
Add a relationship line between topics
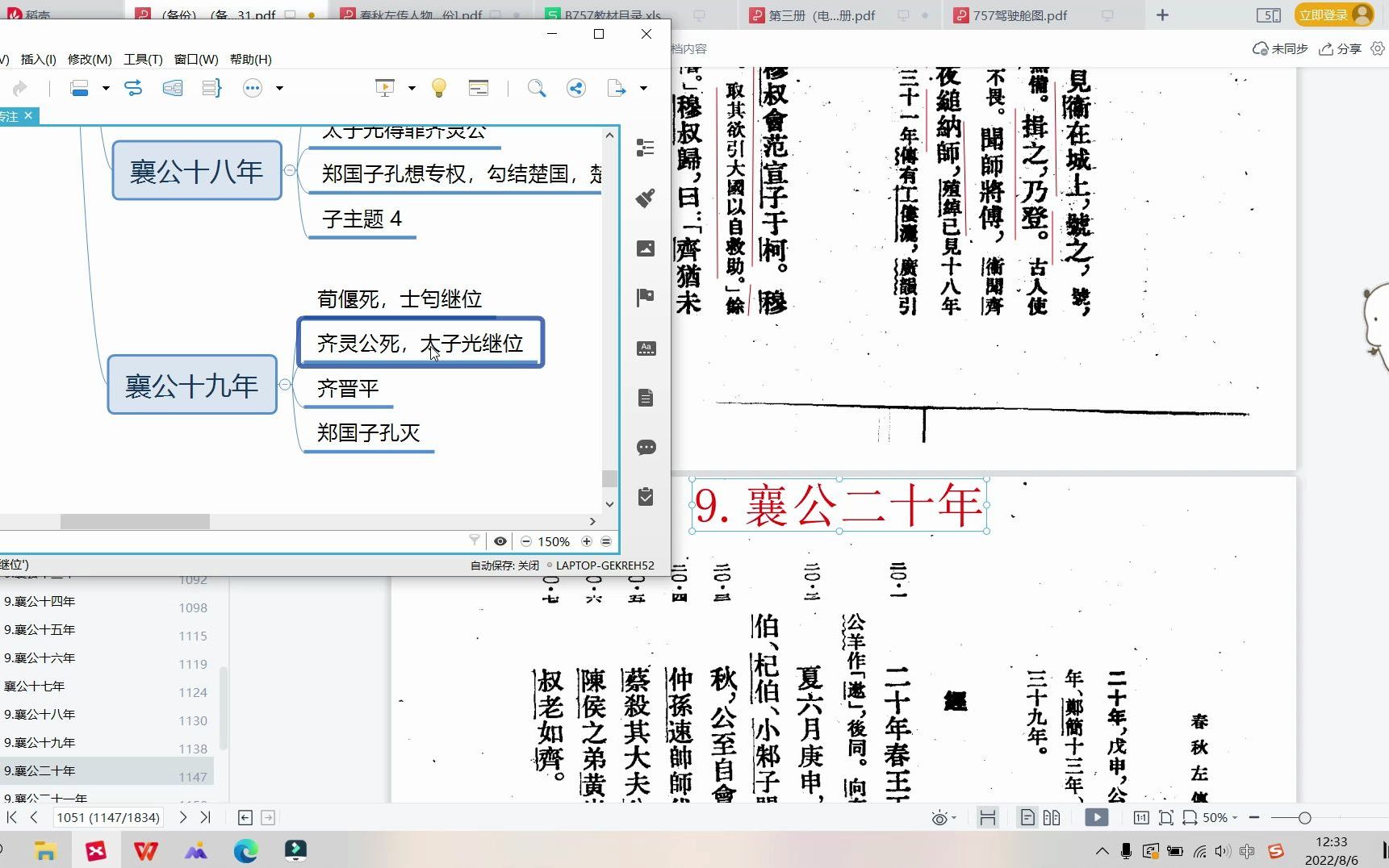133,88
